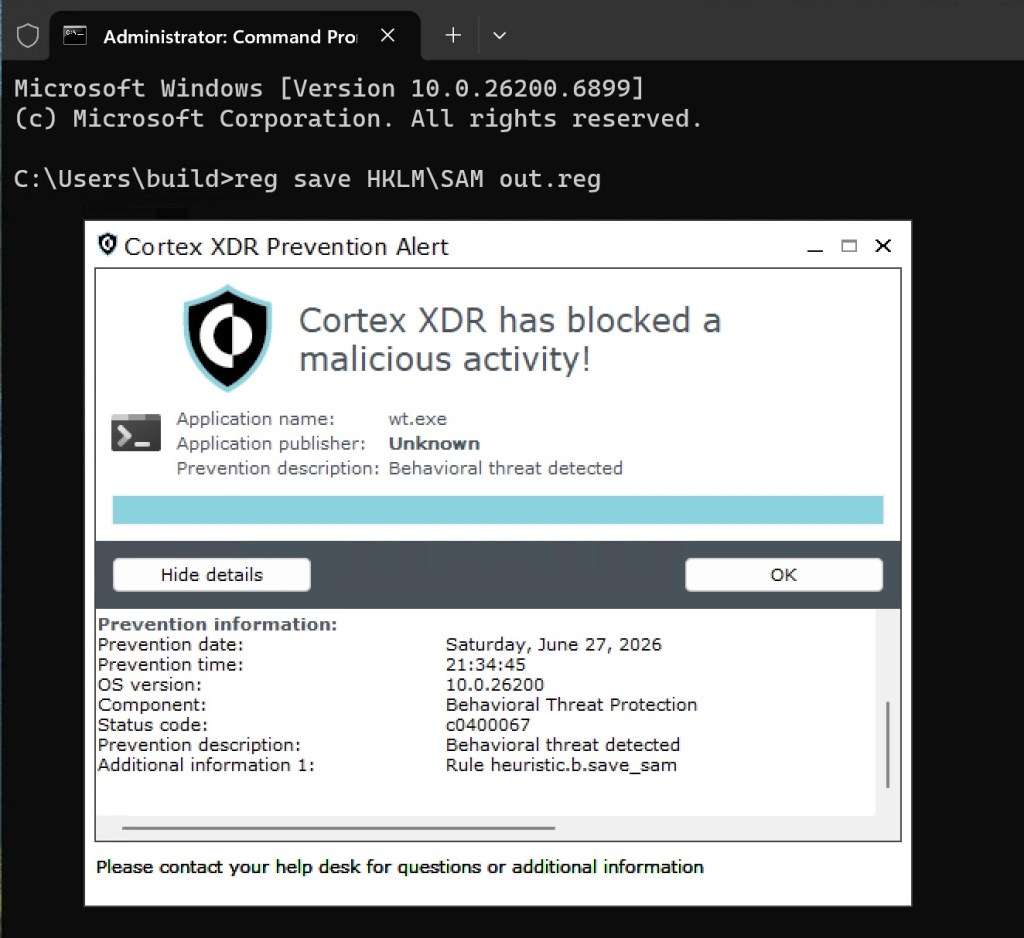Click the 'Additional information 1:' label
Image resolution: width=1024 pixels, height=938 pixels.
tap(206, 765)
